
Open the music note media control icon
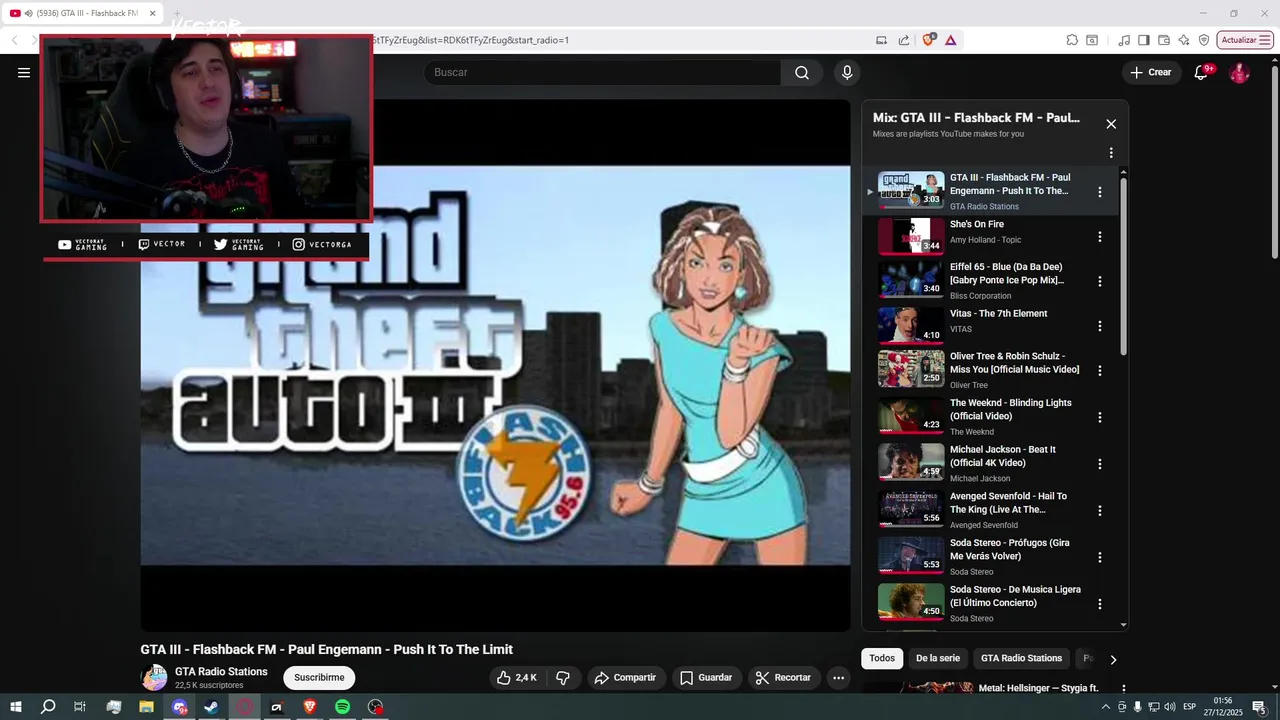pos(1124,40)
